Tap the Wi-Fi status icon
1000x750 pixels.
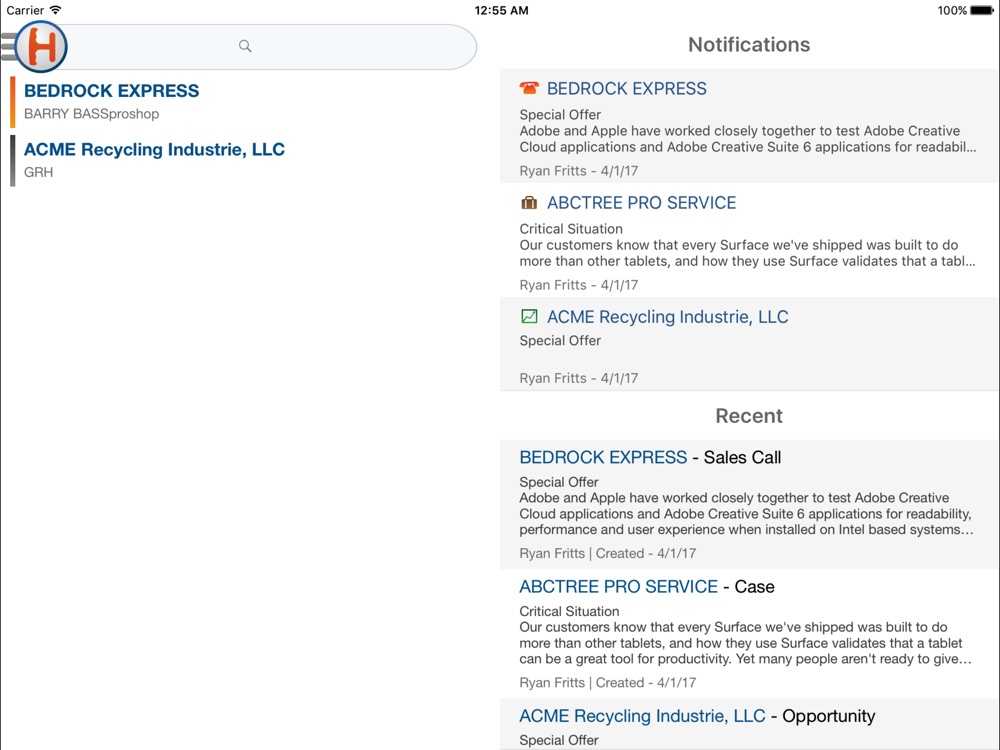click(x=55, y=10)
